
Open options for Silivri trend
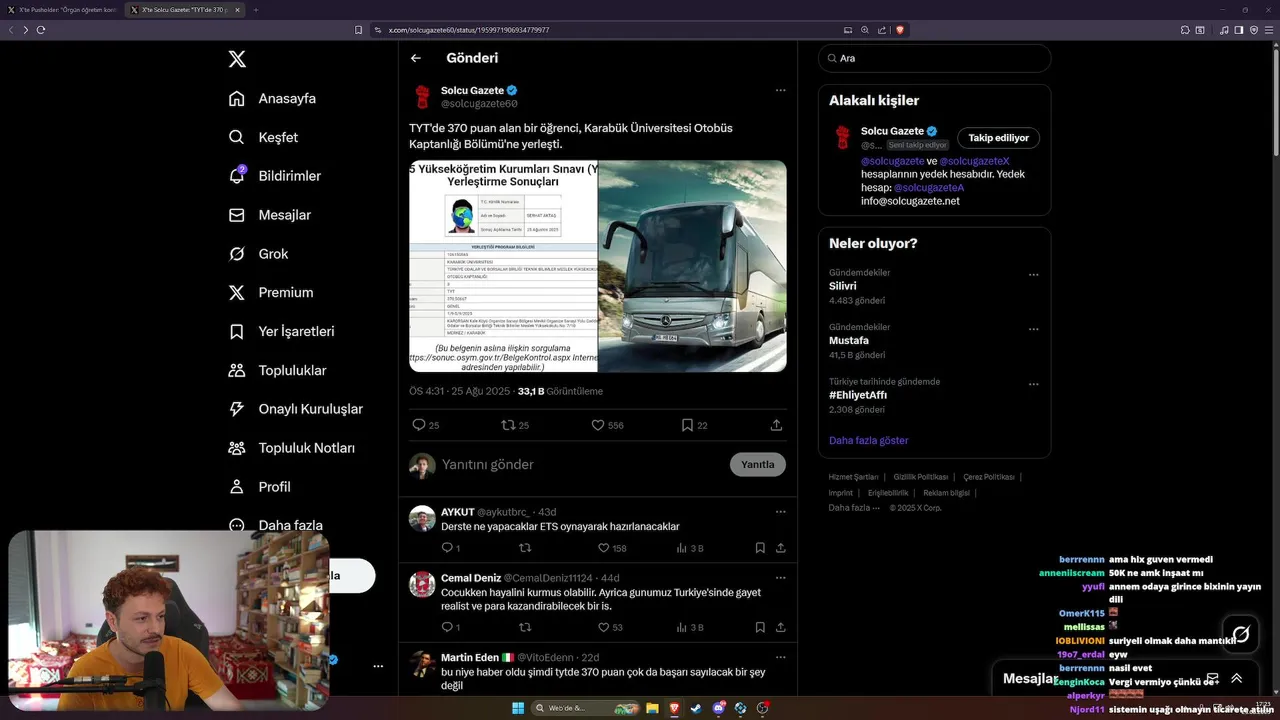(x=1033, y=275)
